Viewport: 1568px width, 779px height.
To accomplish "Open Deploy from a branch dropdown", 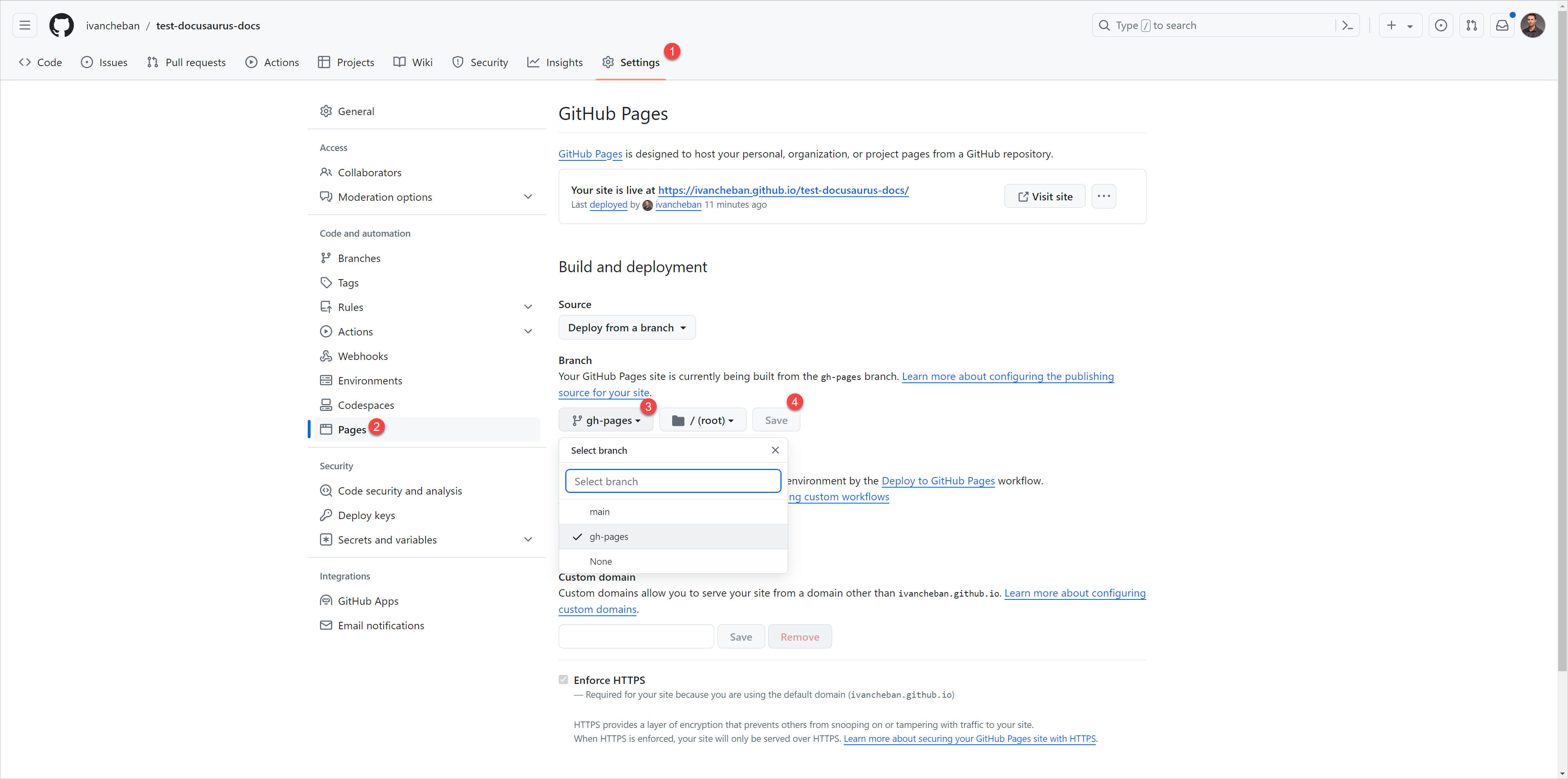I will 627,327.
